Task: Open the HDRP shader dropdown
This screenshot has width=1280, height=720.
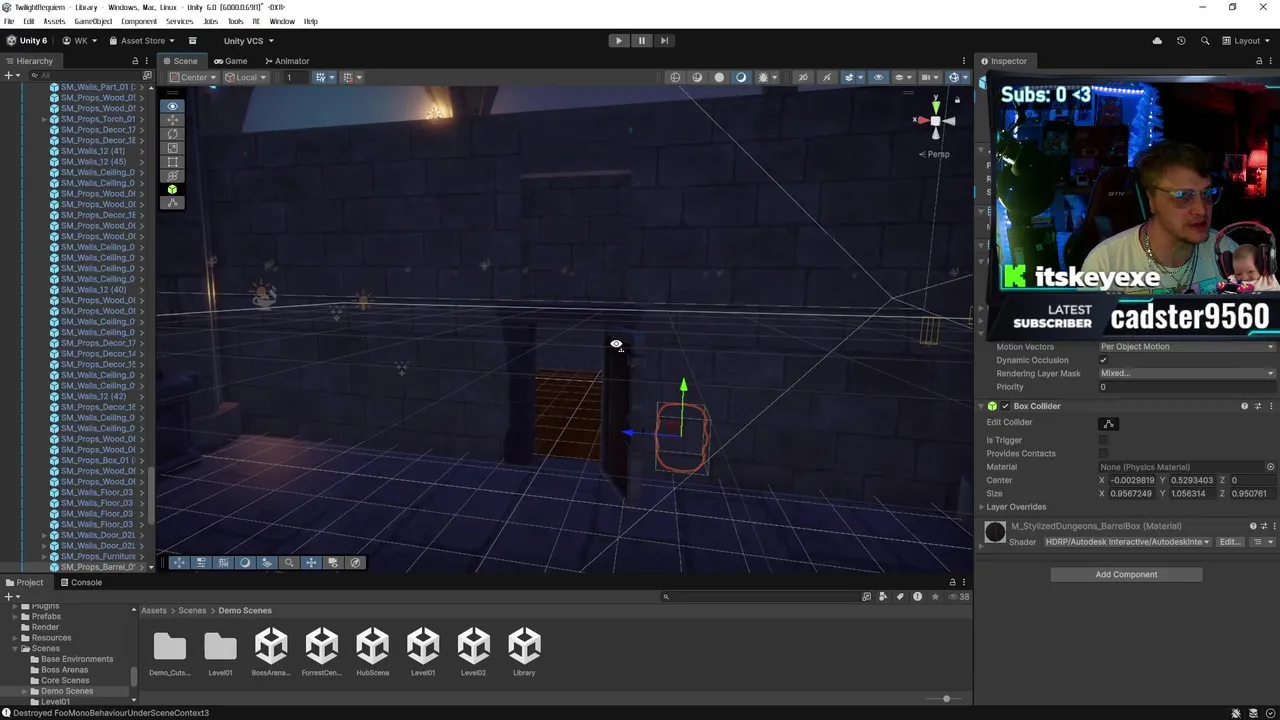Action: 1127,542
